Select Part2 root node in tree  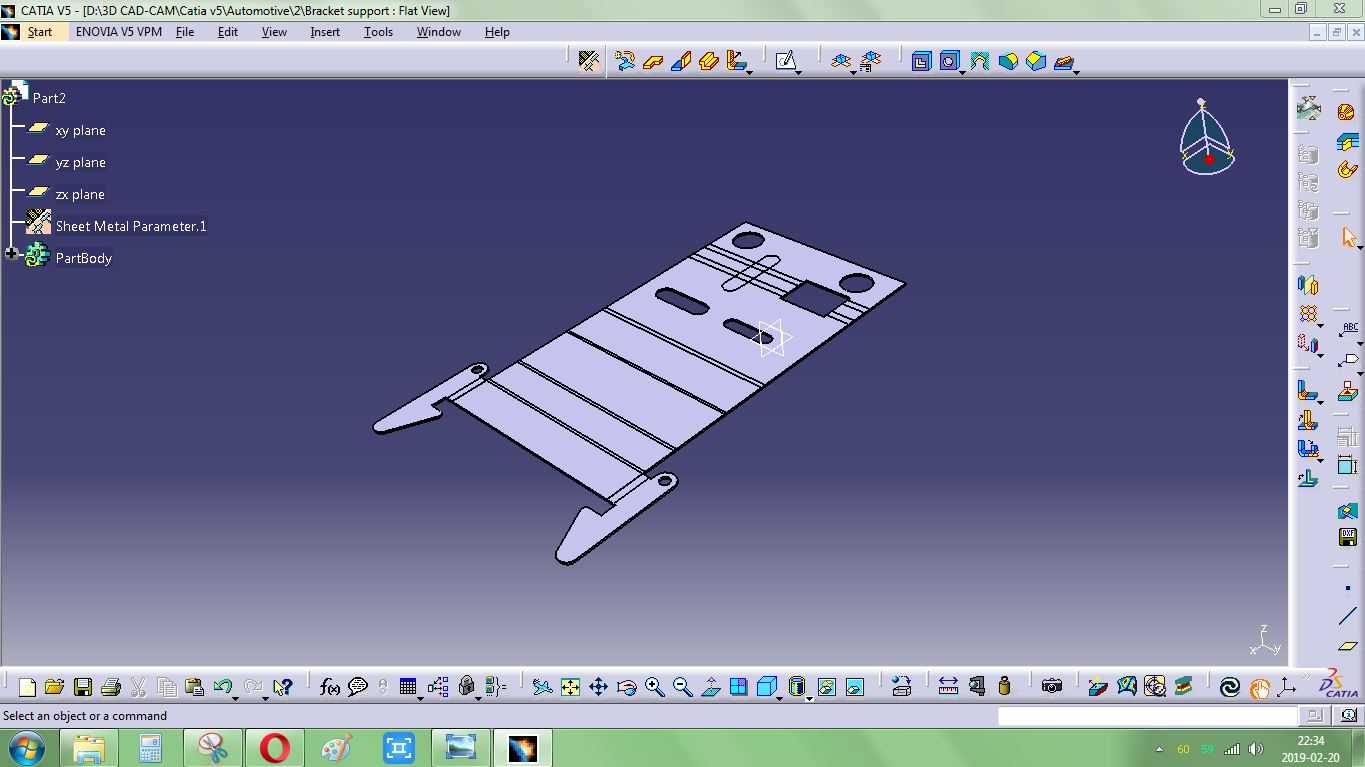tap(49, 98)
